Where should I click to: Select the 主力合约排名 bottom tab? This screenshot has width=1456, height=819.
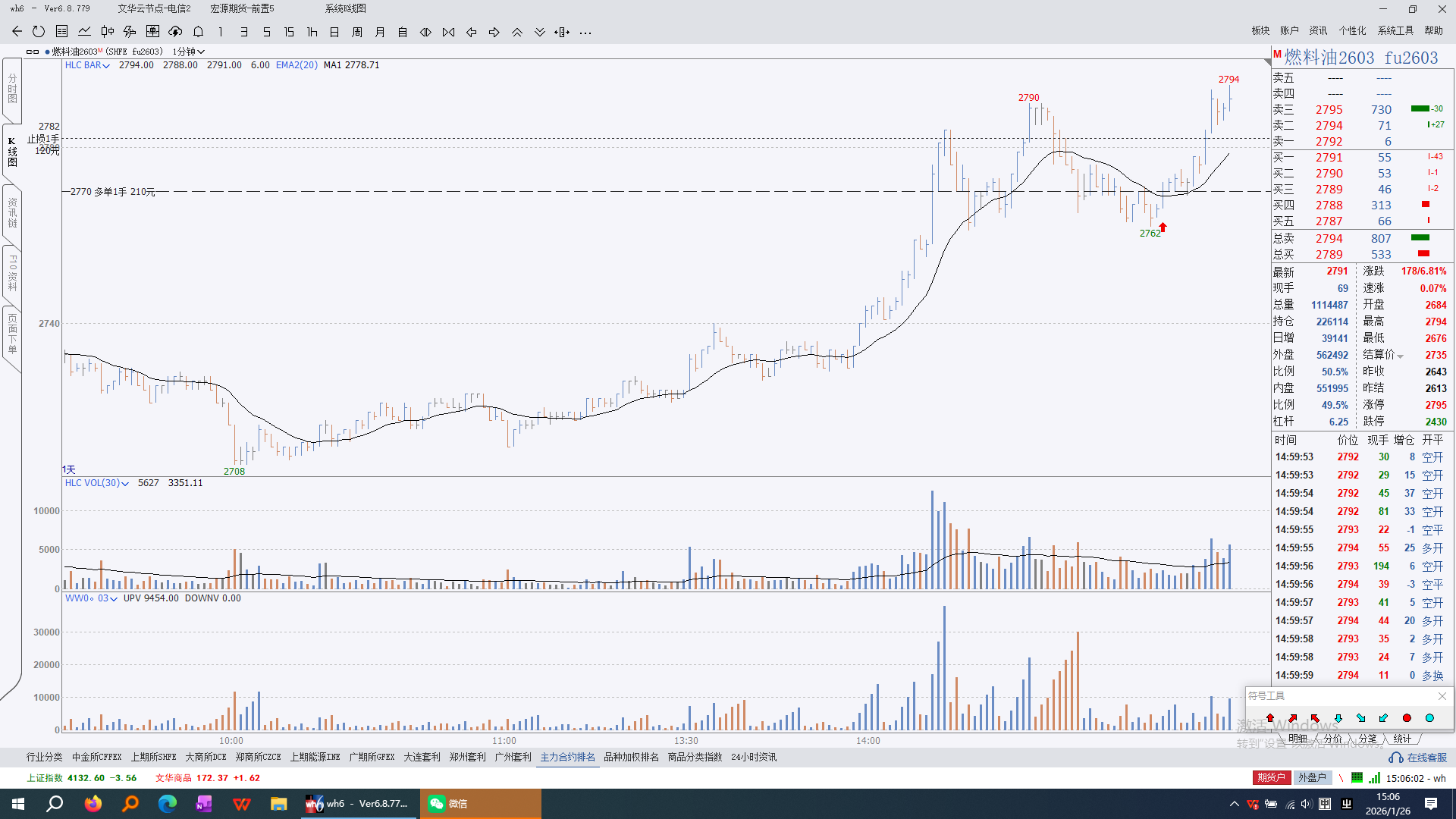point(567,757)
